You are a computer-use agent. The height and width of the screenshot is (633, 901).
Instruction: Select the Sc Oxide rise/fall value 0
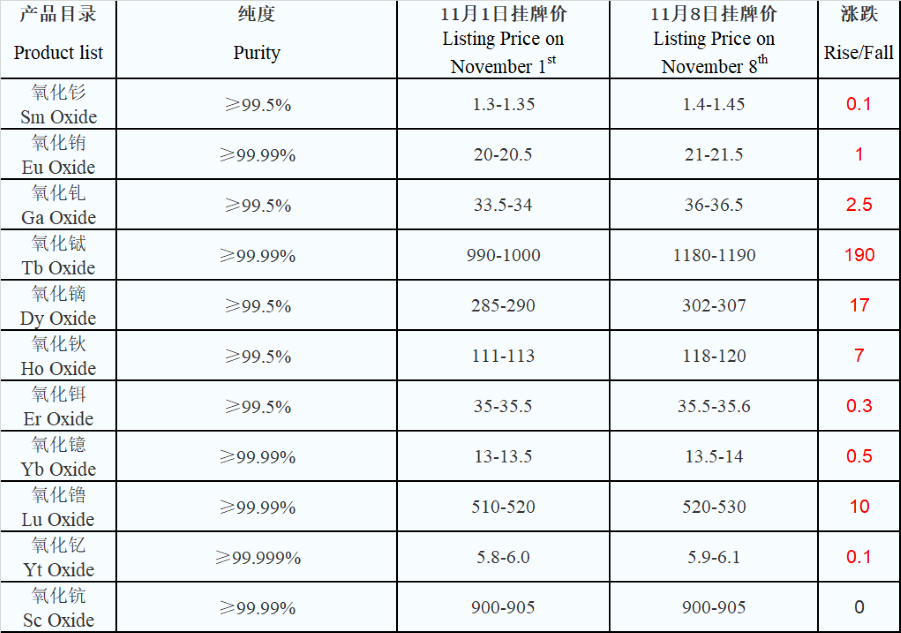pos(858,607)
